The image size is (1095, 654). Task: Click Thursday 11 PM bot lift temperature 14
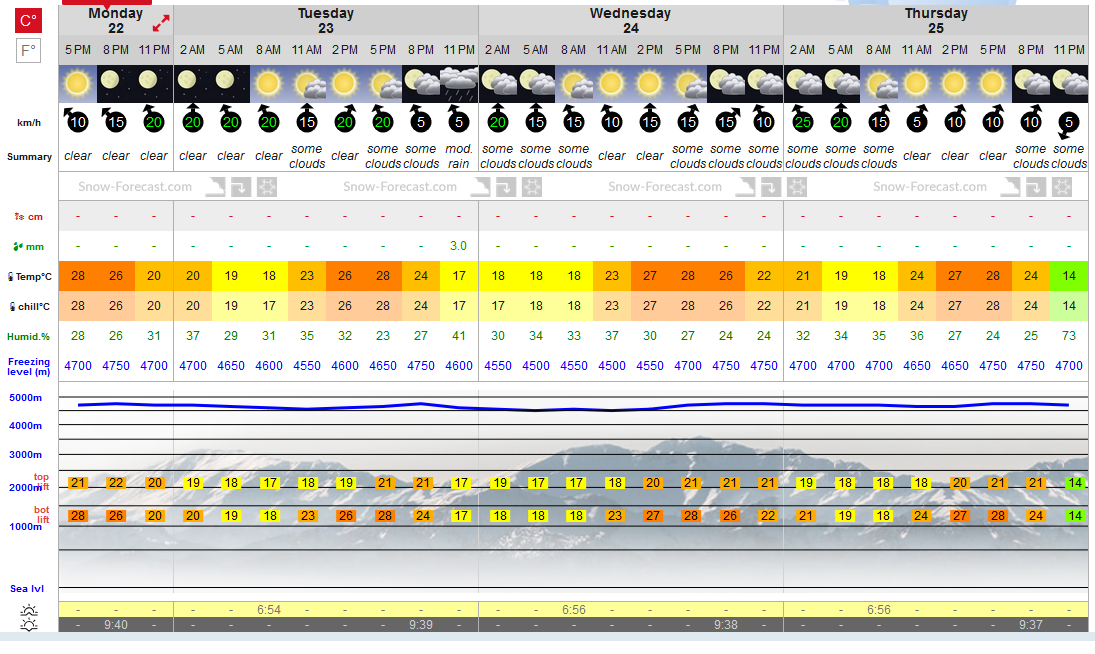tap(1075, 516)
